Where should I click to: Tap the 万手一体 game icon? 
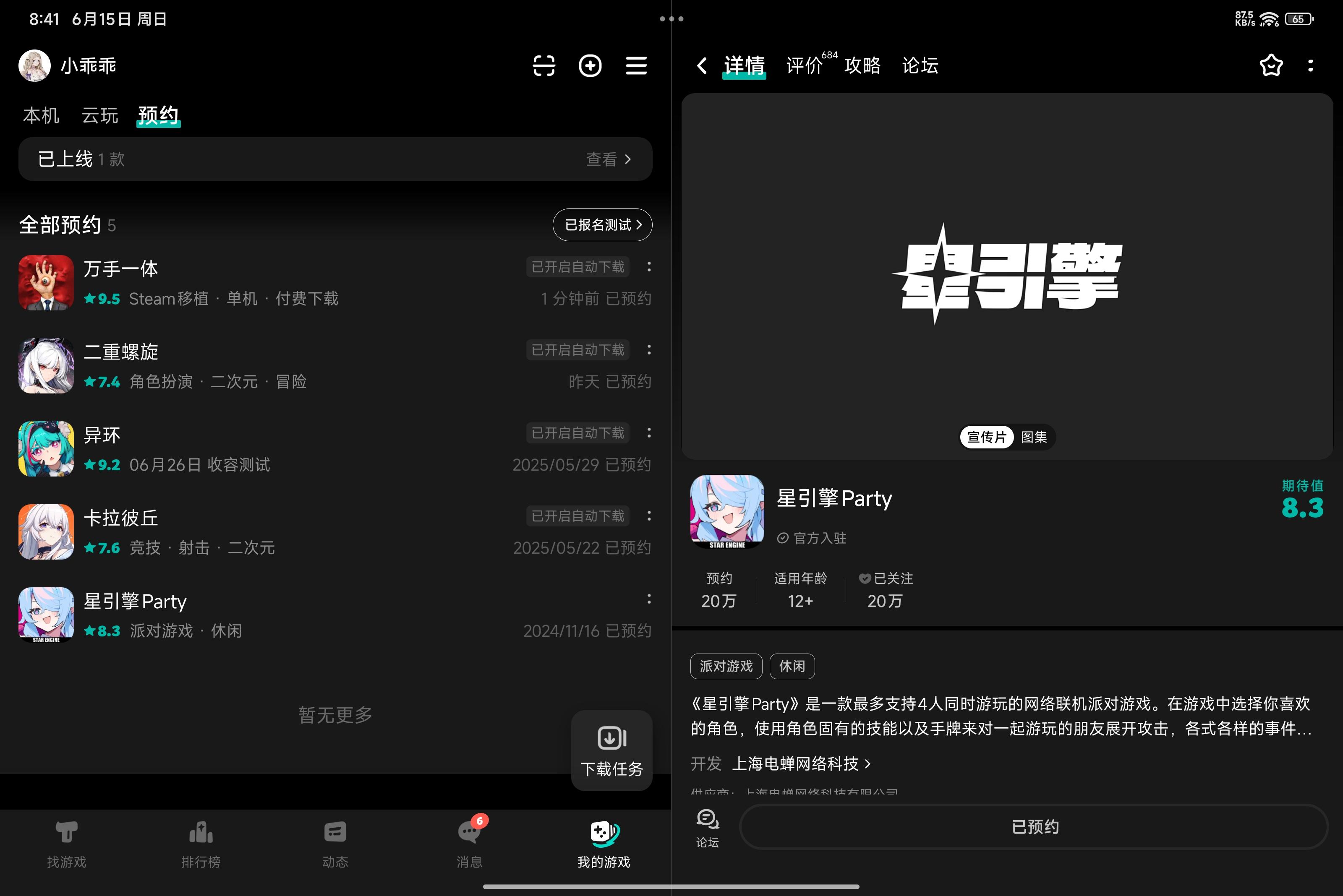46,283
